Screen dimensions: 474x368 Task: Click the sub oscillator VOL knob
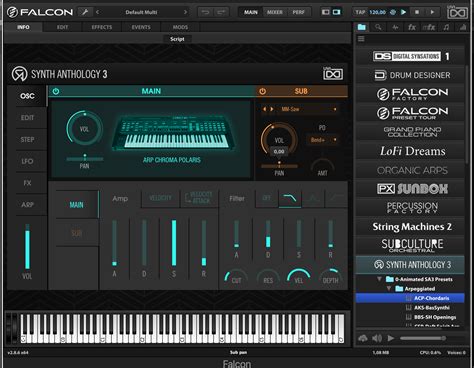tap(279, 140)
